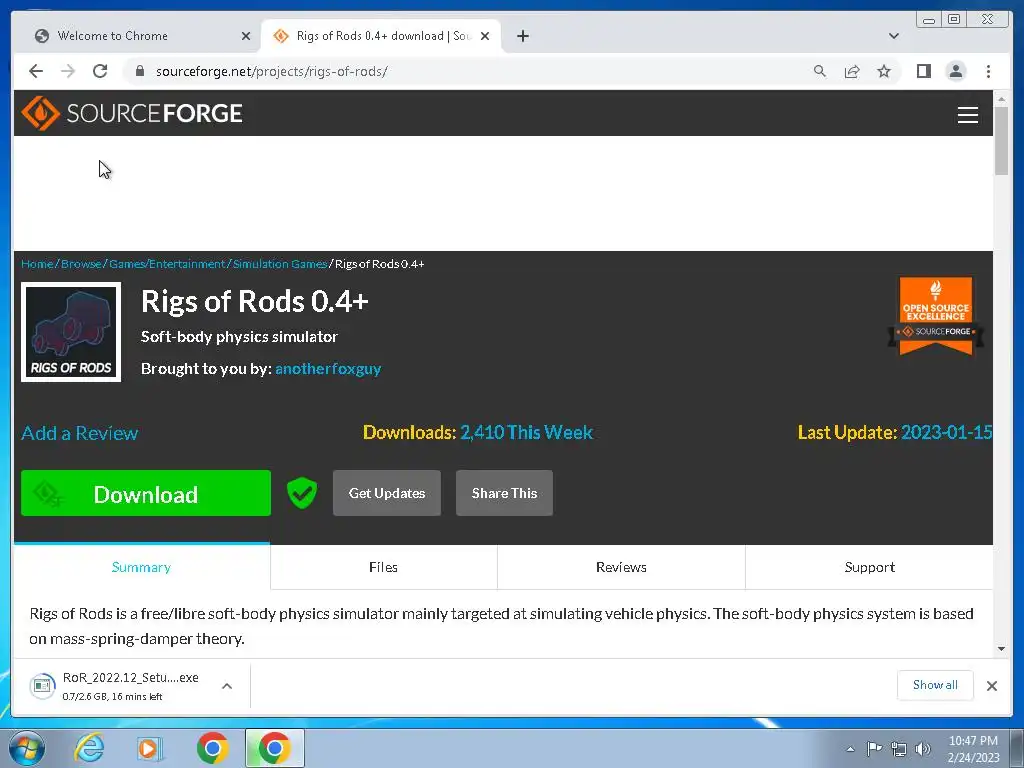
Task: Switch to the Files tab
Action: pyautogui.click(x=383, y=567)
